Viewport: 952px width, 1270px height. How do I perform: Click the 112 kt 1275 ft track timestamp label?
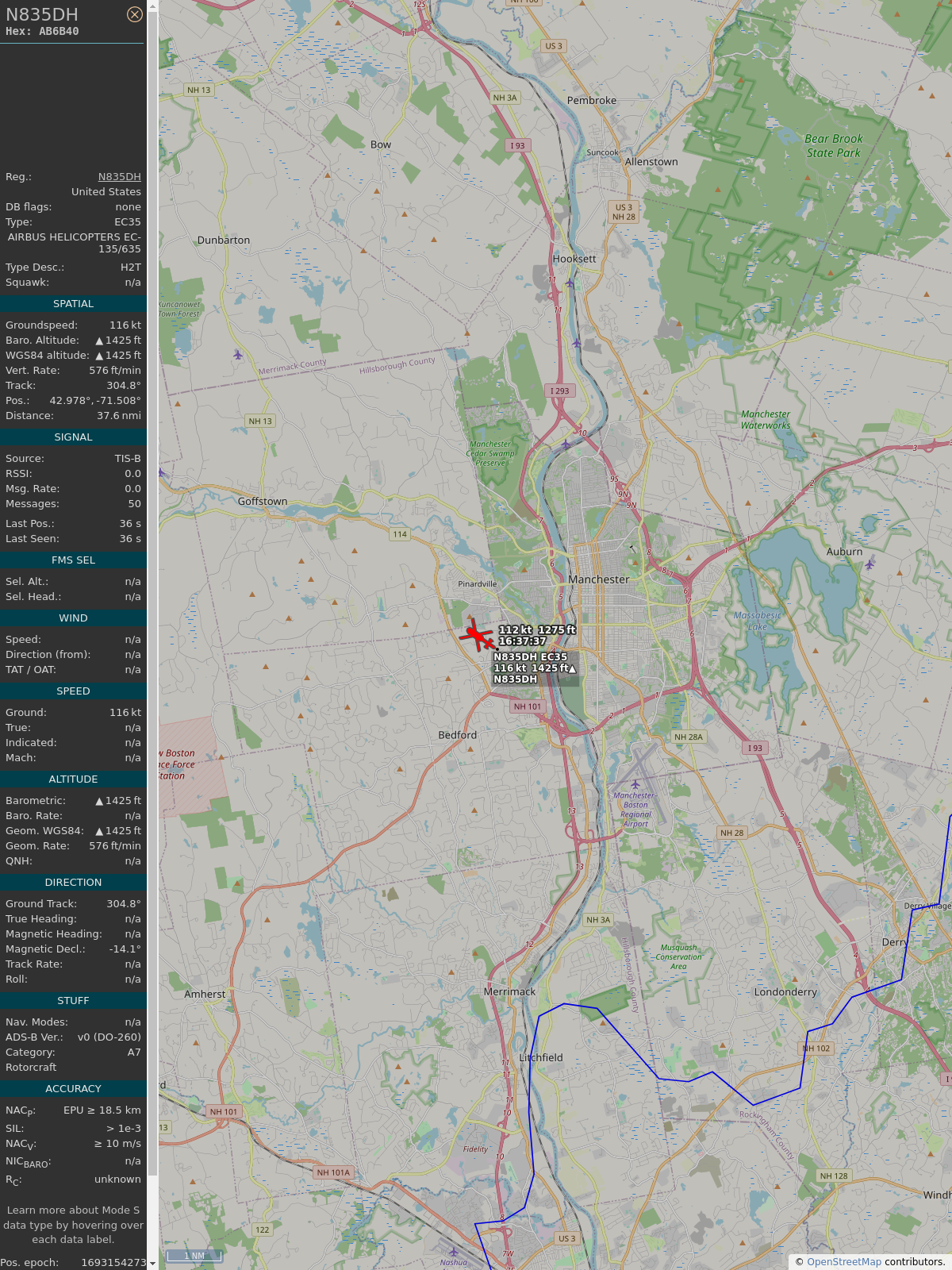537,635
